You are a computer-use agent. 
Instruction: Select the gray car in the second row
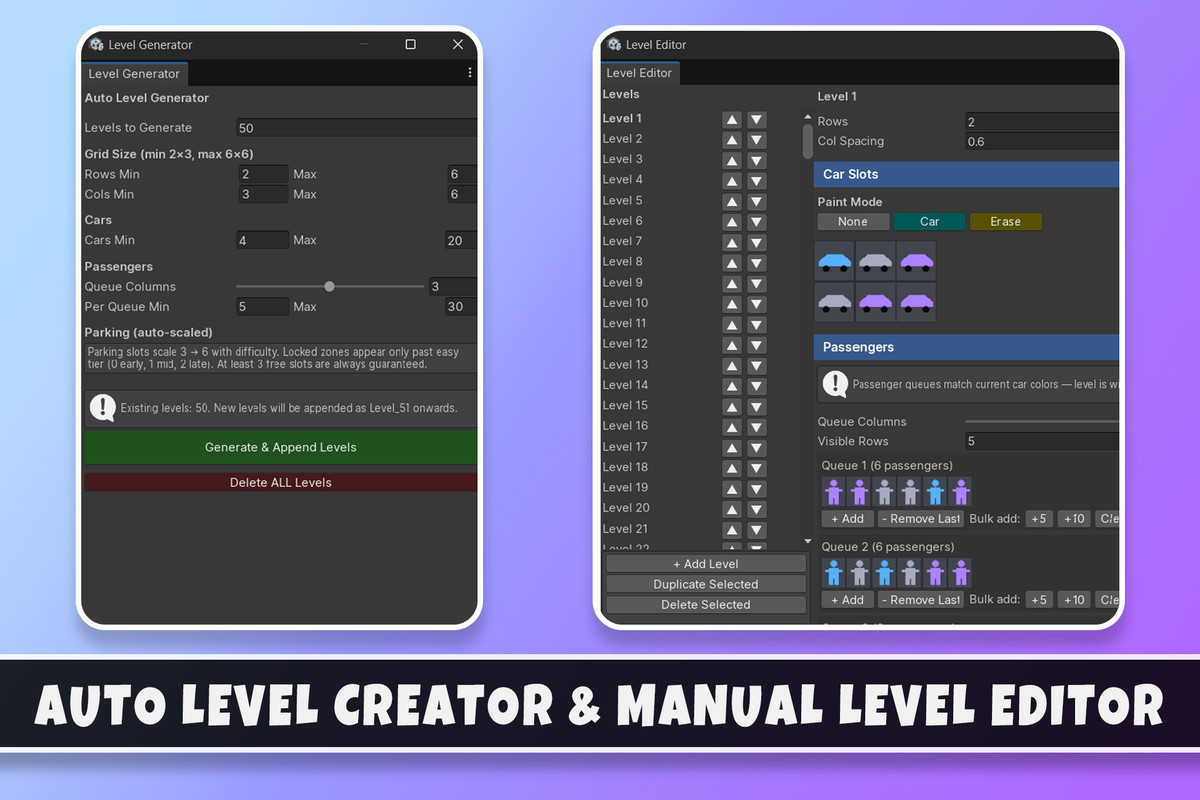835,302
